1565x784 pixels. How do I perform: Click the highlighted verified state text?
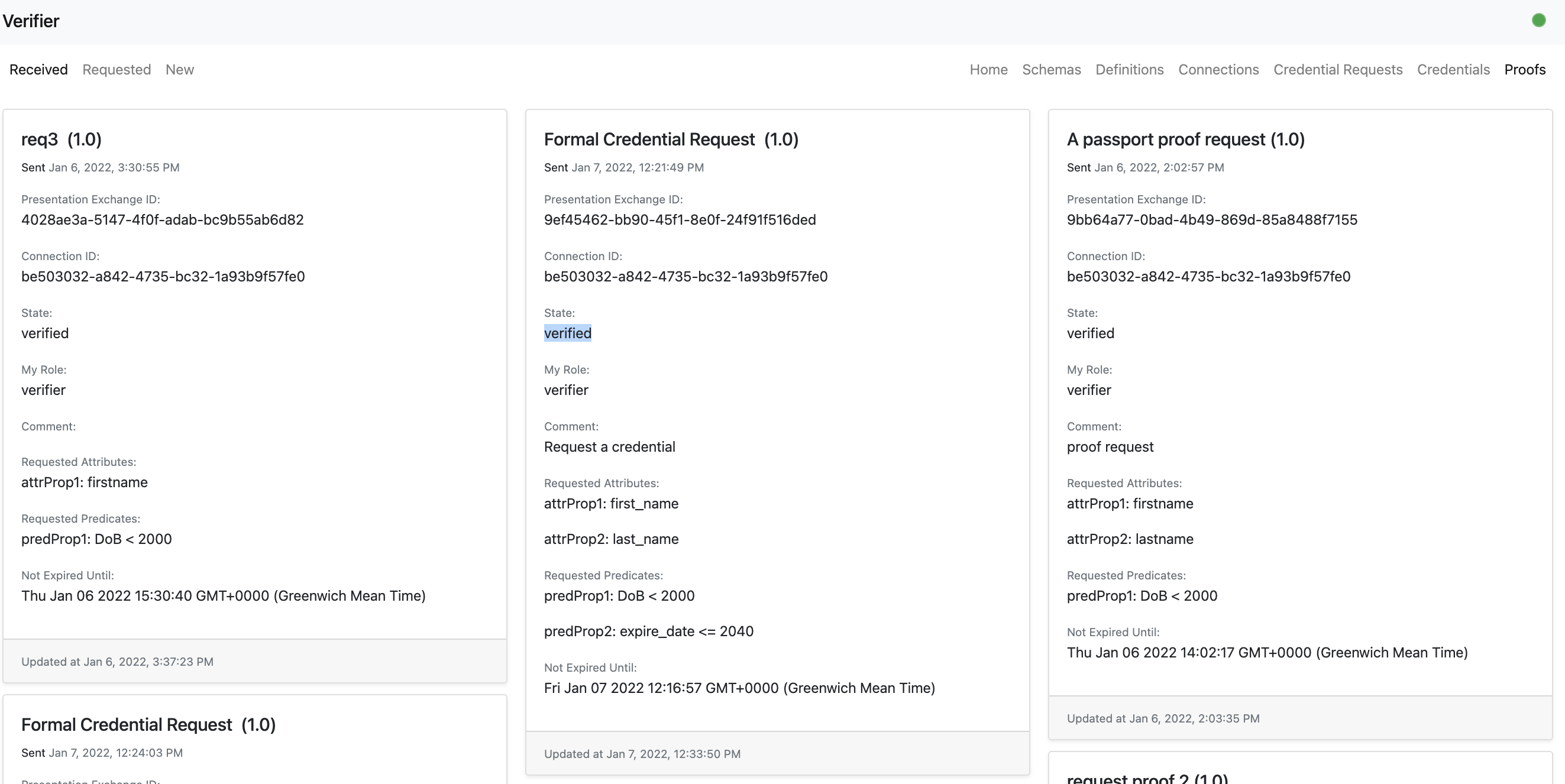pos(567,333)
